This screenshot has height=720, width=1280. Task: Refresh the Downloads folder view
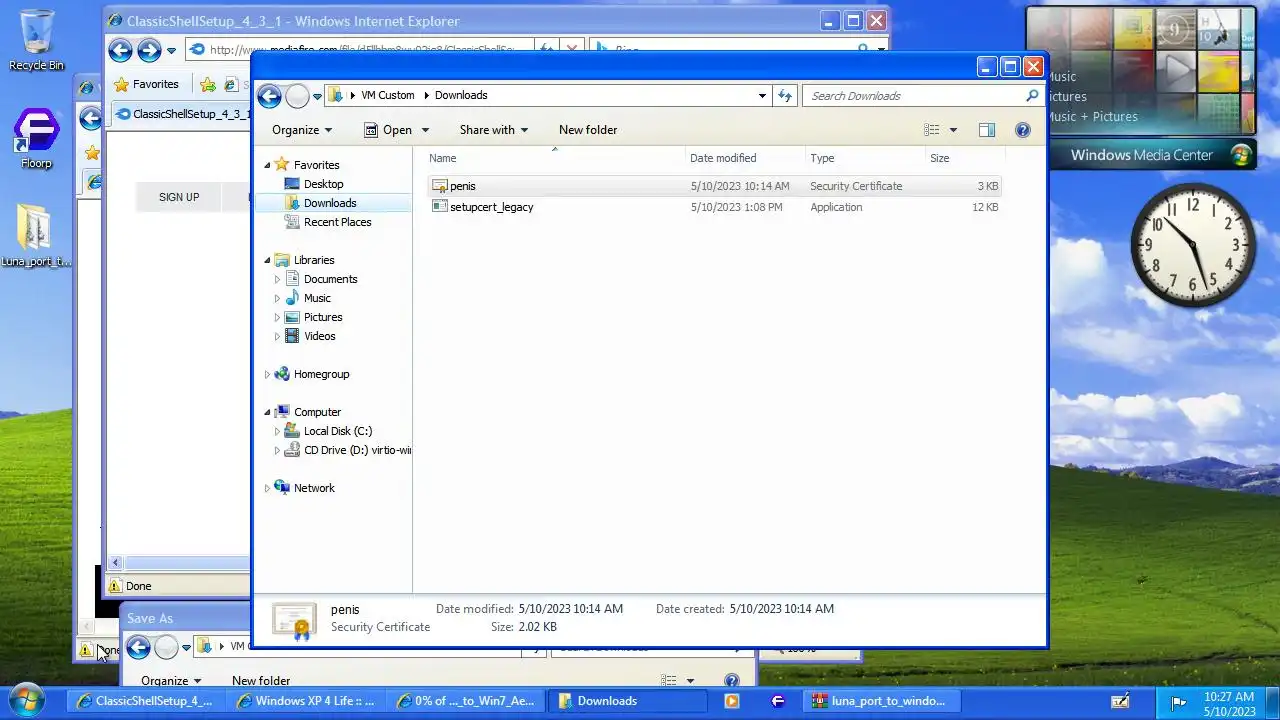785,96
